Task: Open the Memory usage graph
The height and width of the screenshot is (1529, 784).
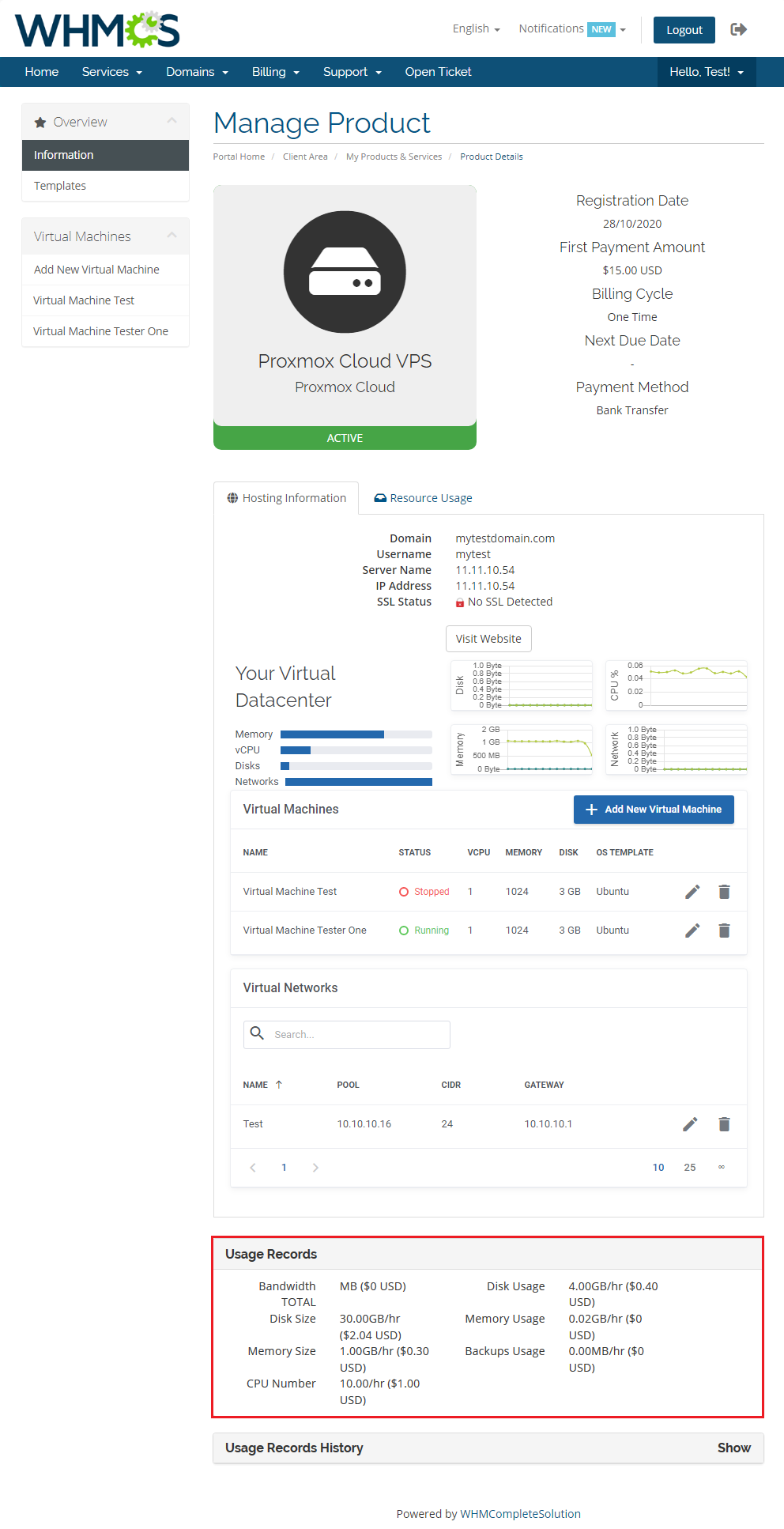Action: [522, 749]
